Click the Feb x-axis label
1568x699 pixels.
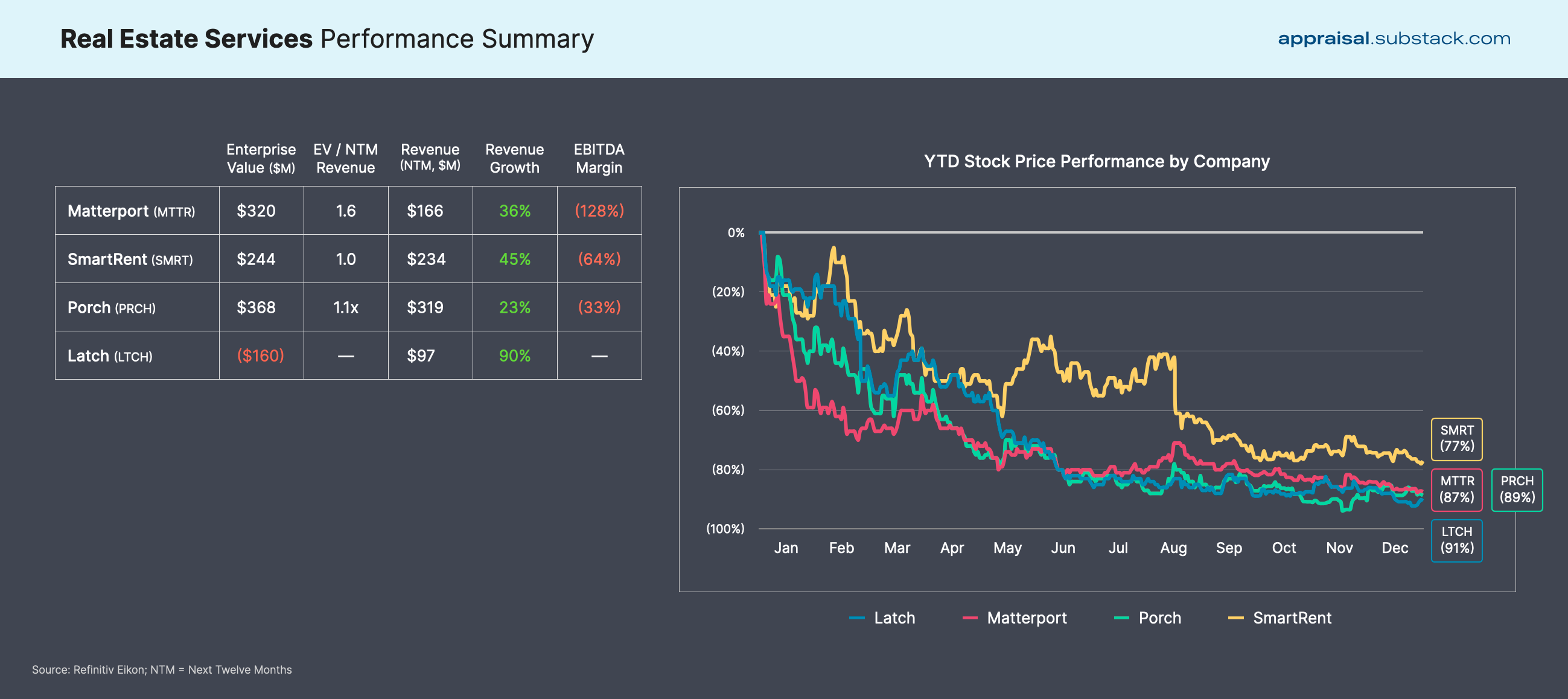click(841, 548)
